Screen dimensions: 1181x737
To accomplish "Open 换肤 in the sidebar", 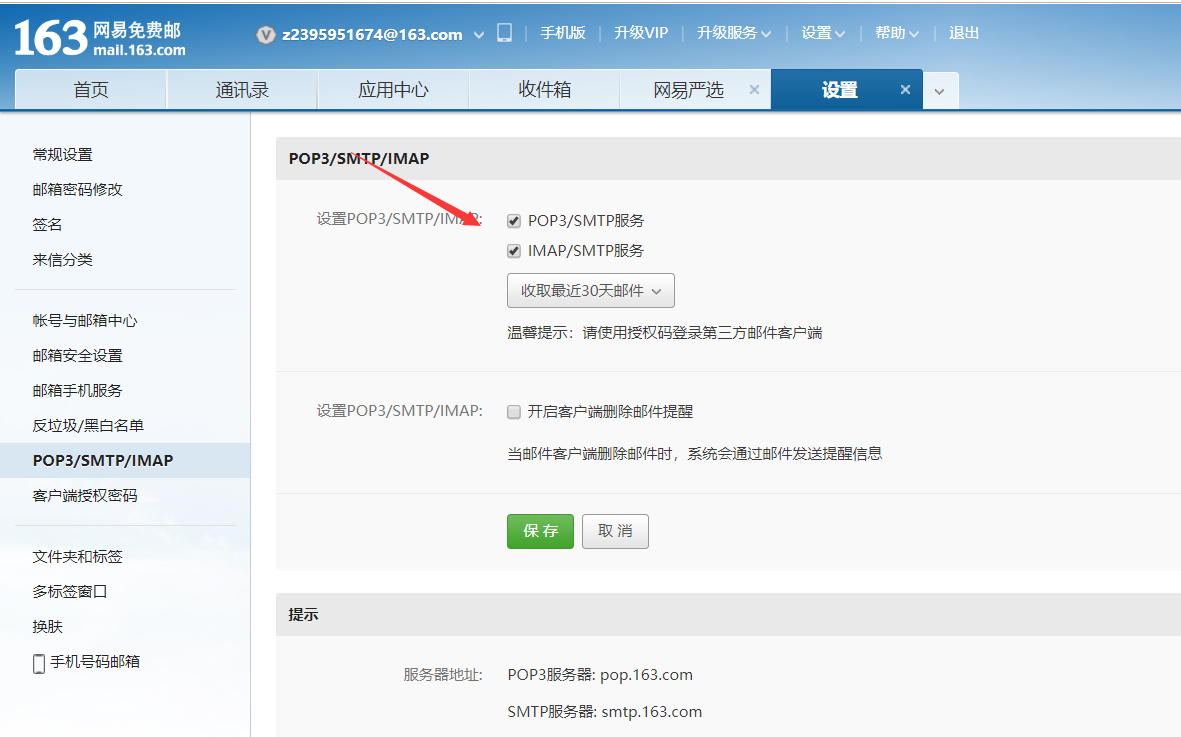I will (x=47, y=627).
